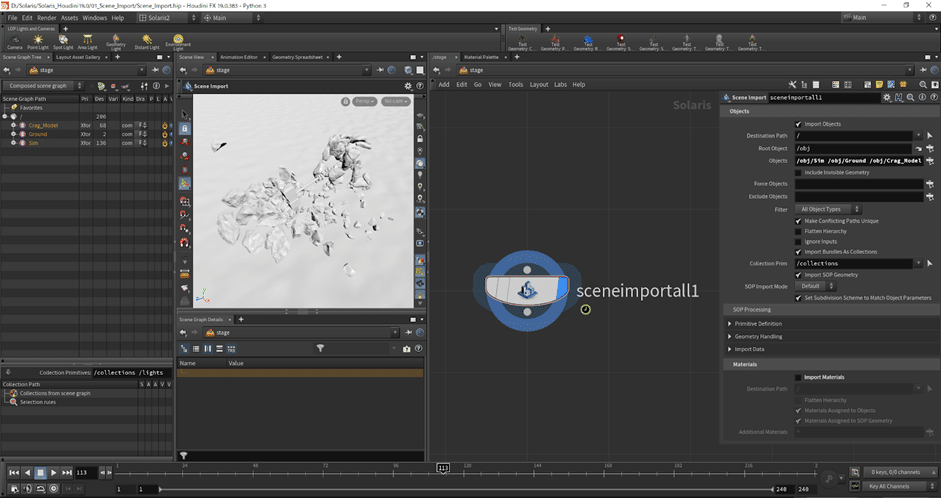The width and height of the screenshot is (941, 498).
Task: Jump to the first frame in playbar
Action: click(14, 472)
